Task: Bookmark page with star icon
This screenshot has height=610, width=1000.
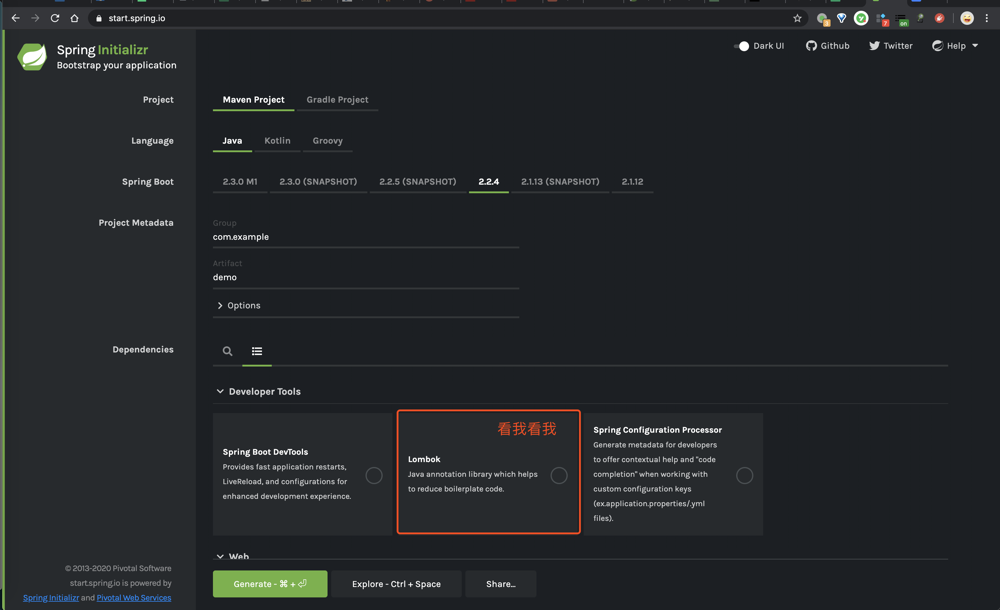Action: 797,18
